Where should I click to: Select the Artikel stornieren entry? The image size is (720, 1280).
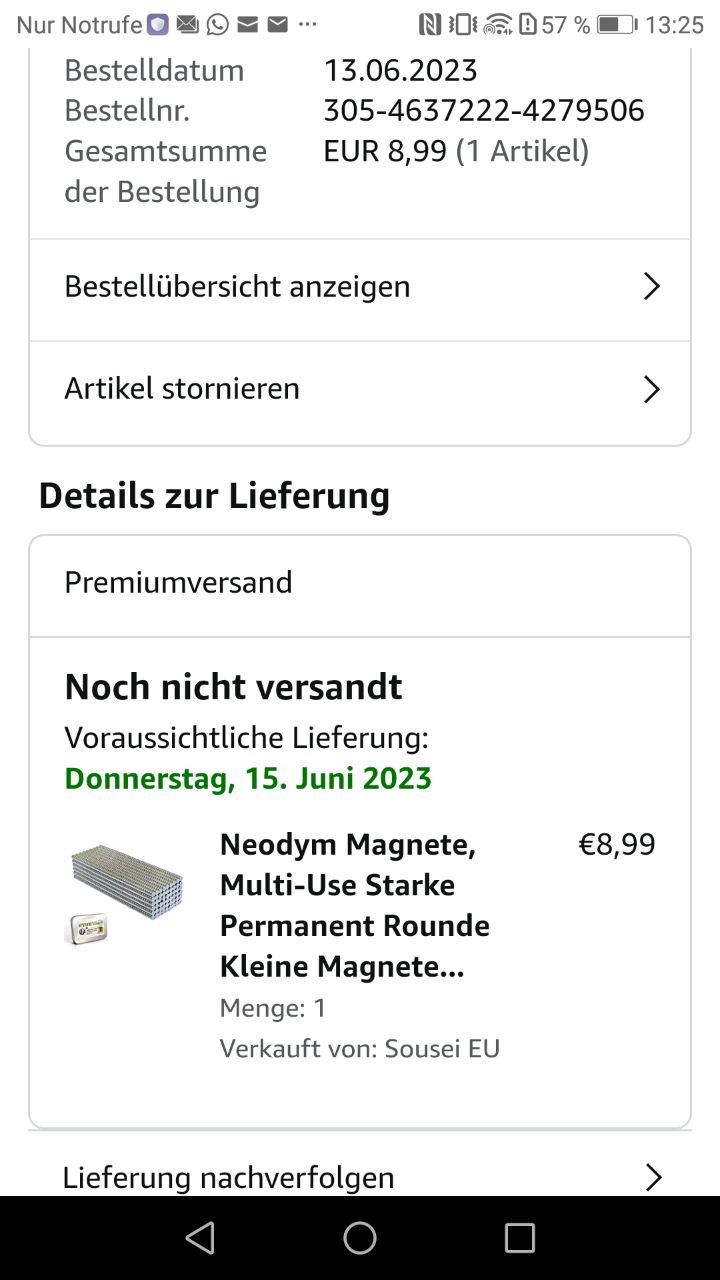click(x=182, y=389)
